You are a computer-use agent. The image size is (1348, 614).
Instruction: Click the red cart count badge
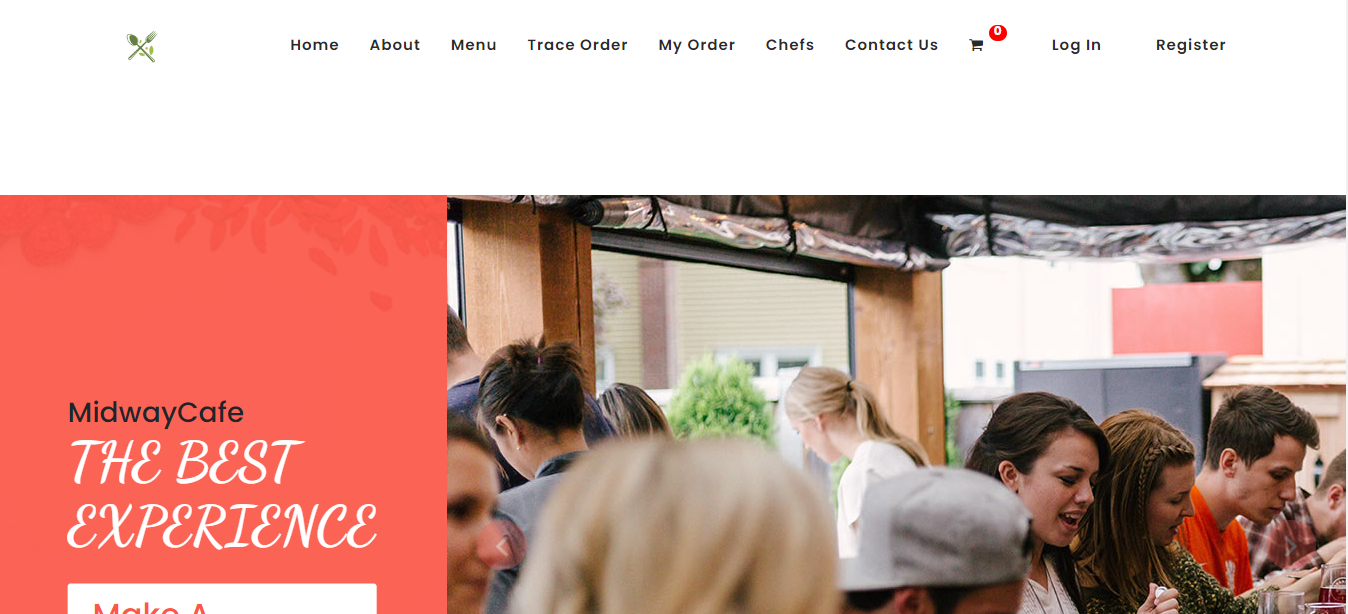point(998,32)
